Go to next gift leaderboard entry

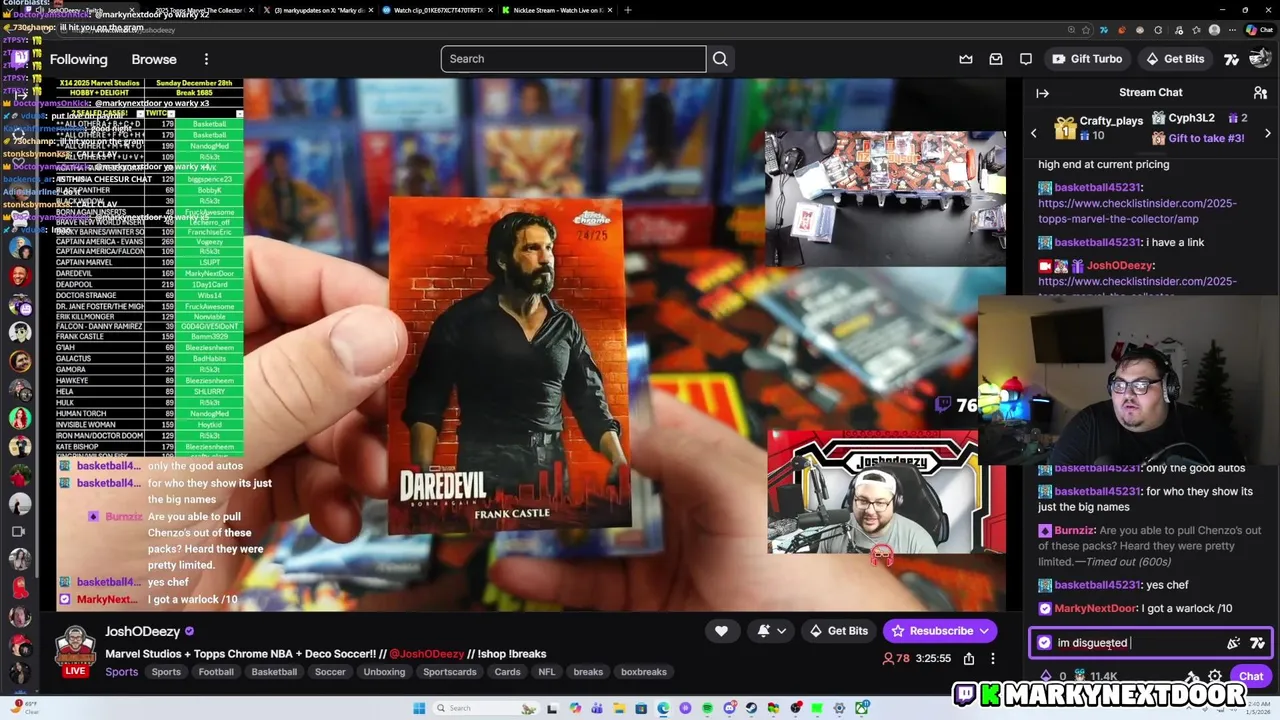point(1267,133)
